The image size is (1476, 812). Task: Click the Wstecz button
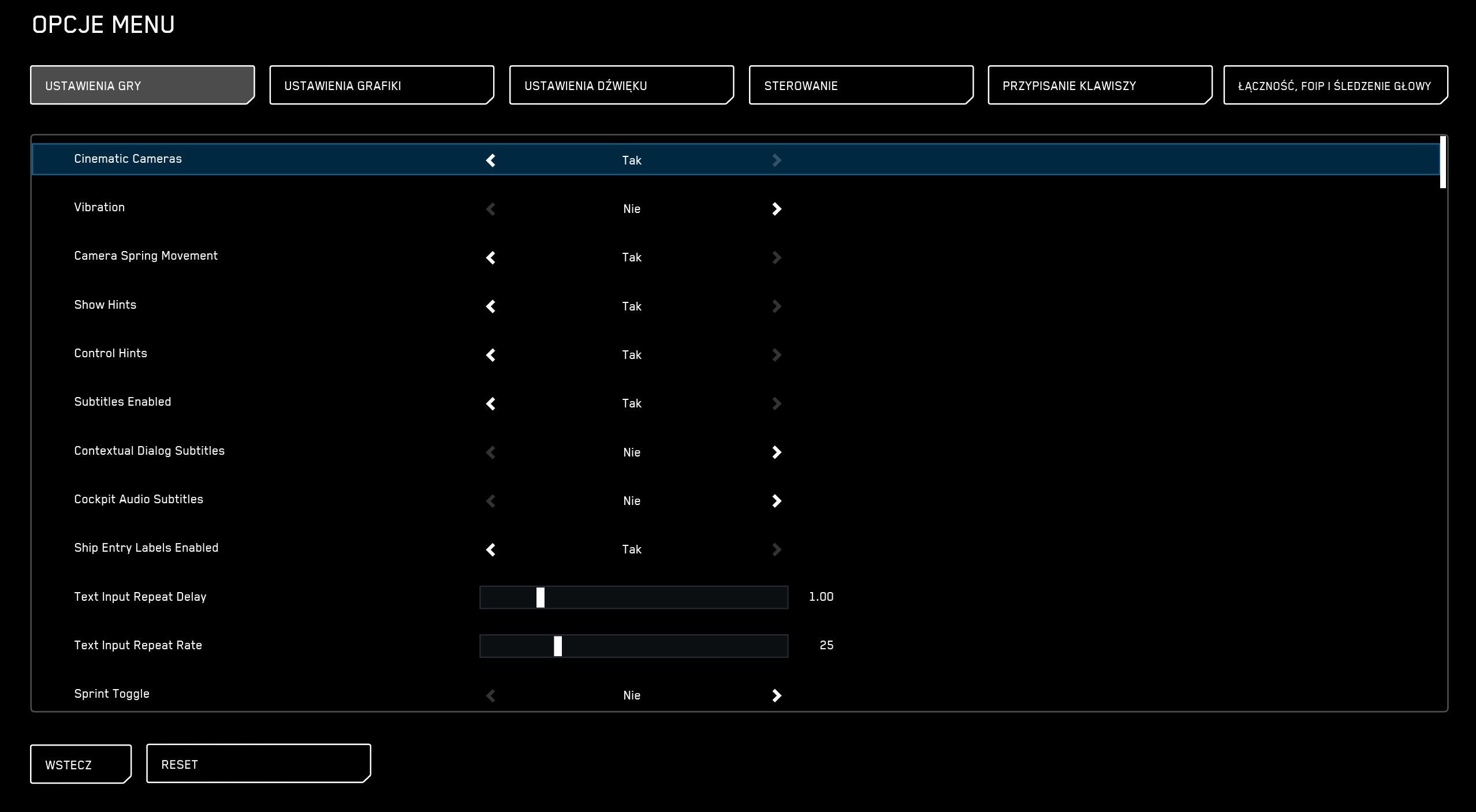[81, 764]
